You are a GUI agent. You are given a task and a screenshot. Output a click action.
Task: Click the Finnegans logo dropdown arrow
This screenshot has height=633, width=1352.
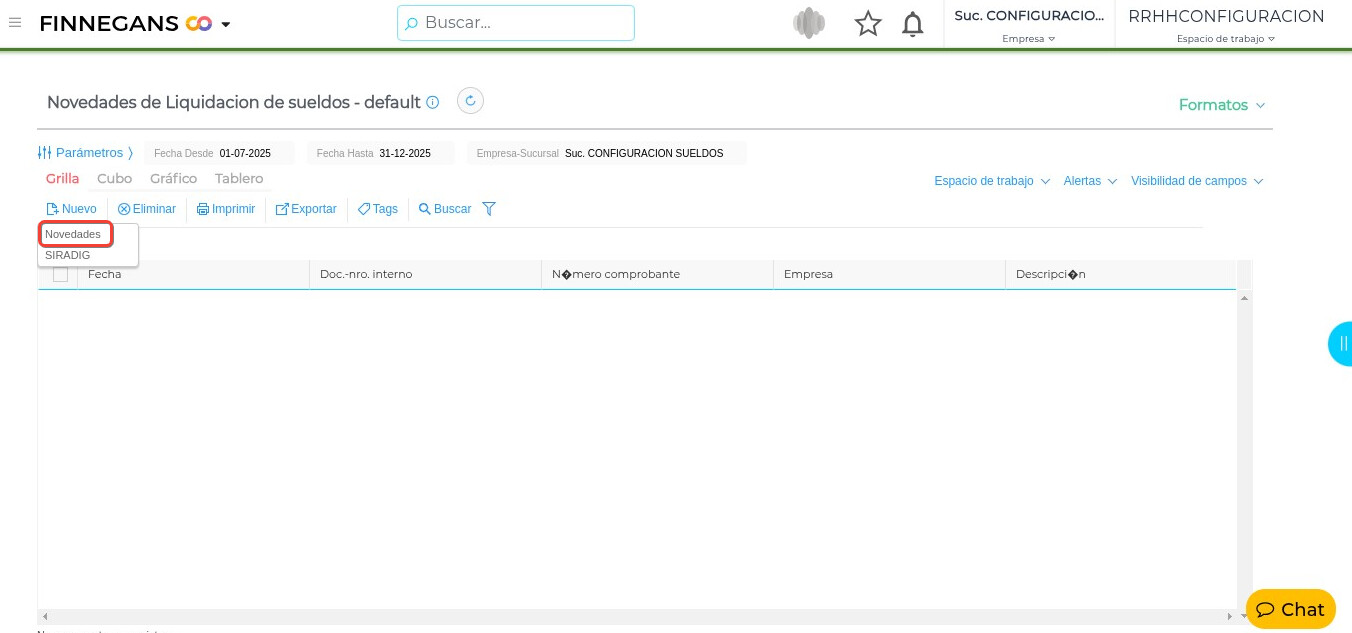pos(226,24)
